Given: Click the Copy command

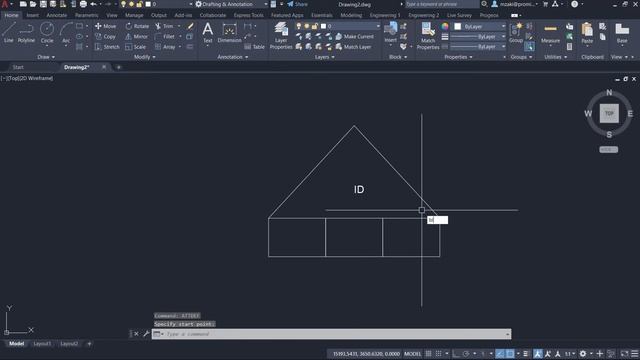Looking at the screenshot, I should pos(105,36).
